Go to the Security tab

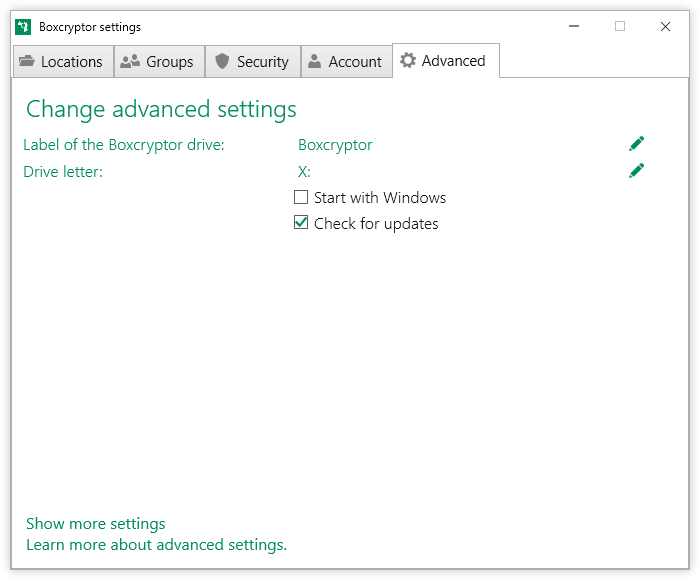point(253,62)
